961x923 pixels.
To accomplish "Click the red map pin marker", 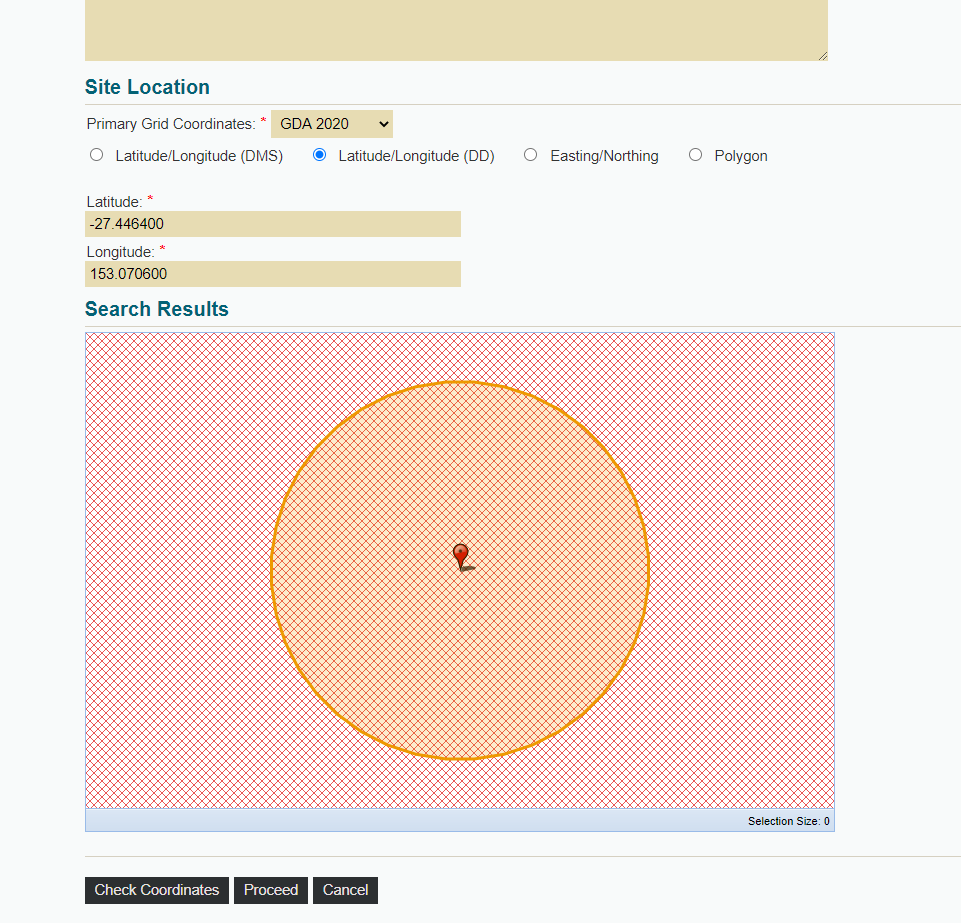I will 461,556.
